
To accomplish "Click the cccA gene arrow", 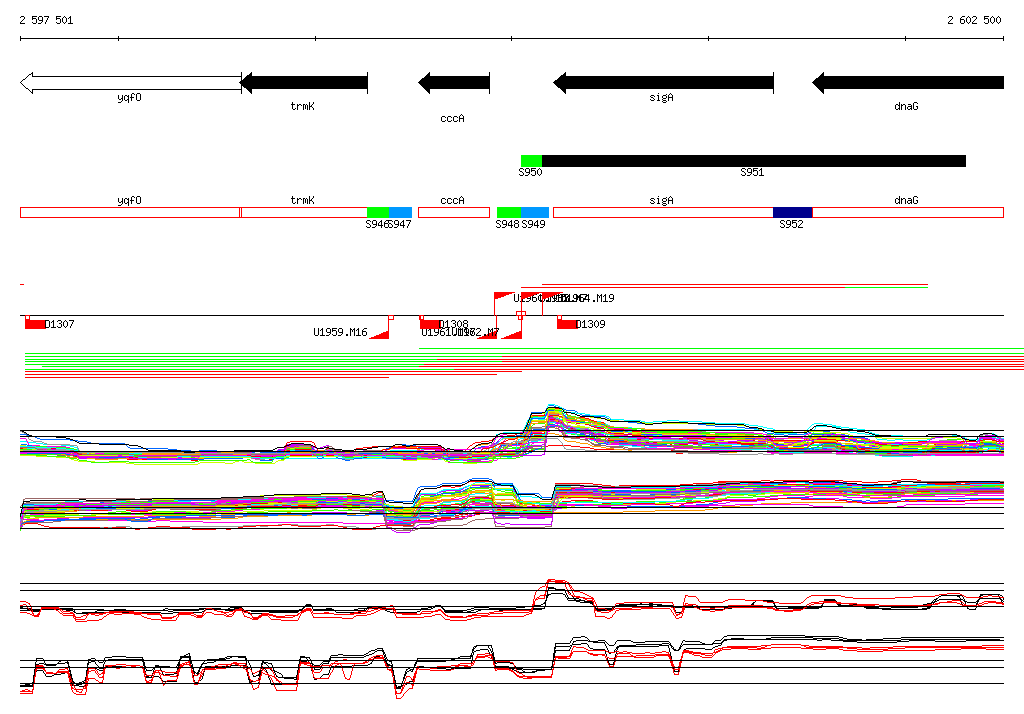I will 454,83.
